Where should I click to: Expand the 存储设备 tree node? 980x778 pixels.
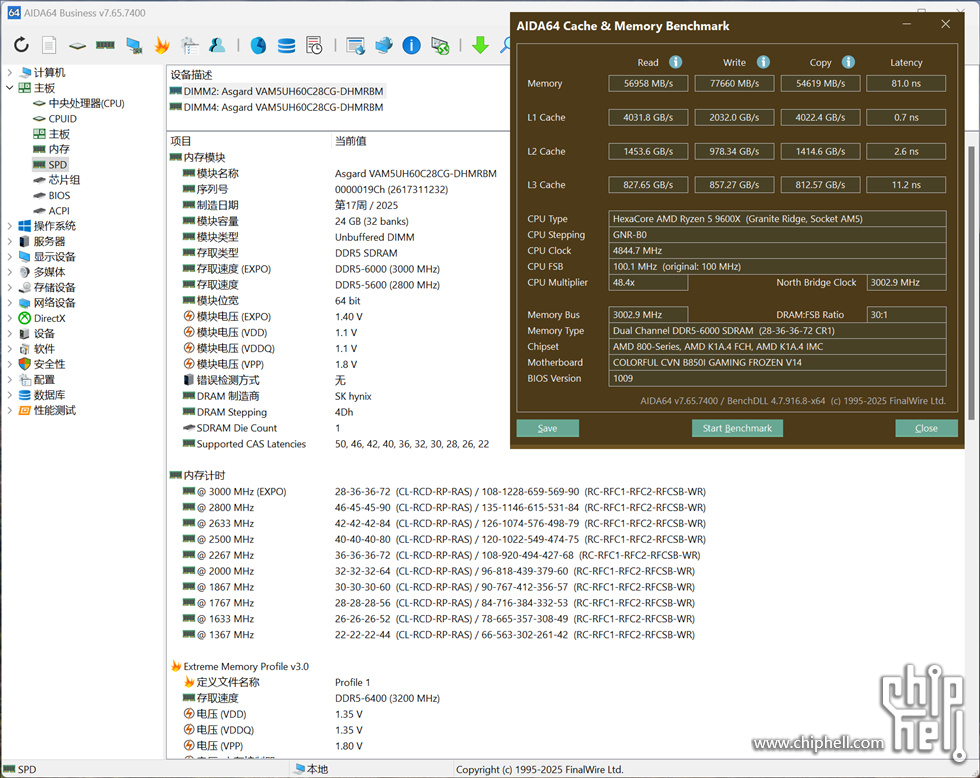coord(9,287)
